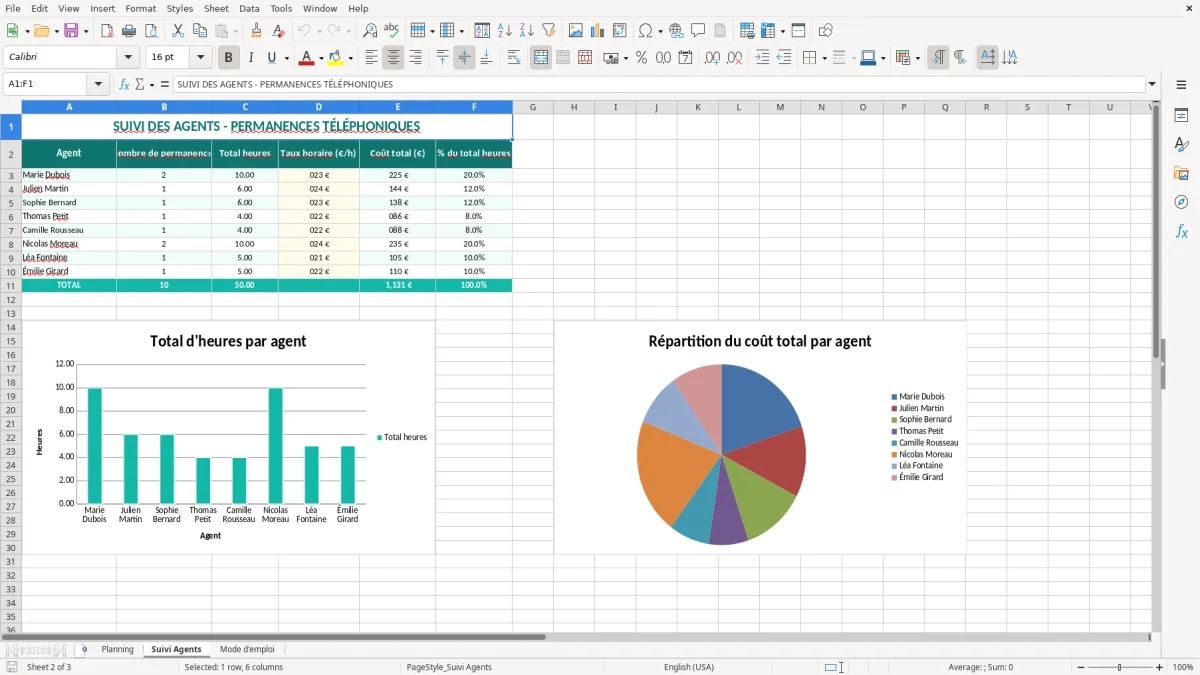1200x675 pixels.
Task: Open Borders dropdown arrow
Action: (x=823, y=58)
